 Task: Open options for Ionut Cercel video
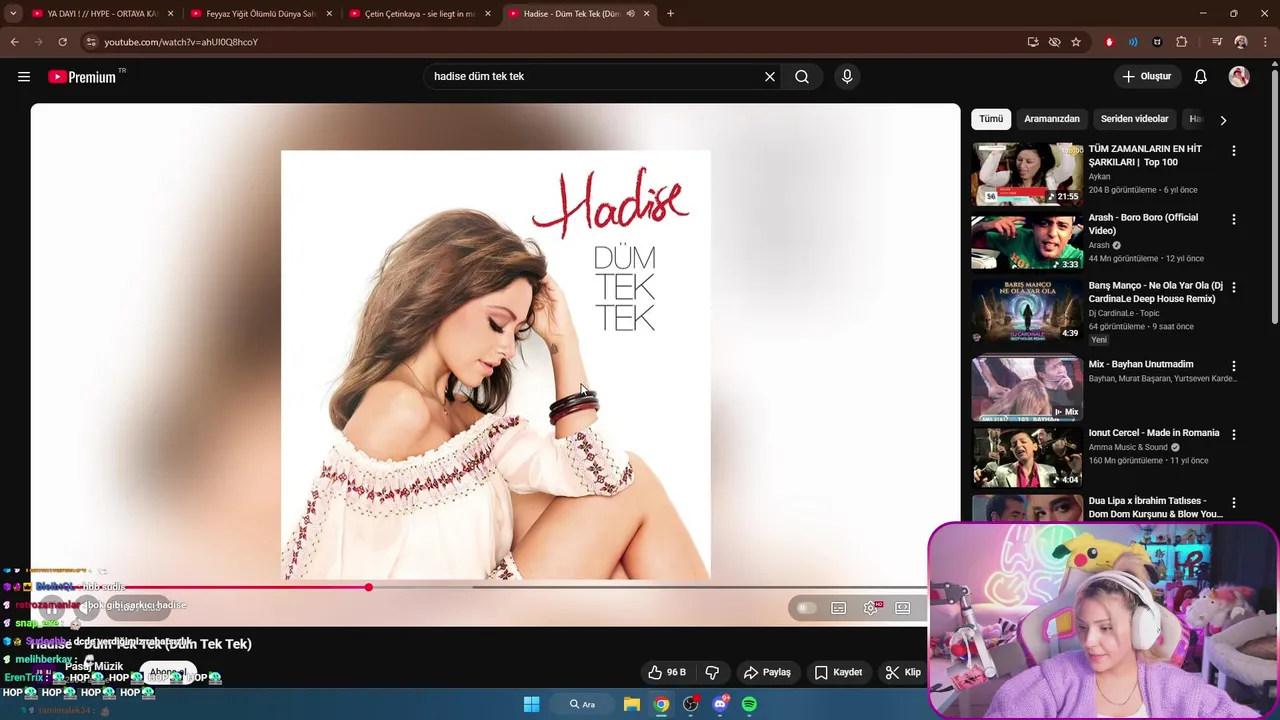[x=1233, y=435]
